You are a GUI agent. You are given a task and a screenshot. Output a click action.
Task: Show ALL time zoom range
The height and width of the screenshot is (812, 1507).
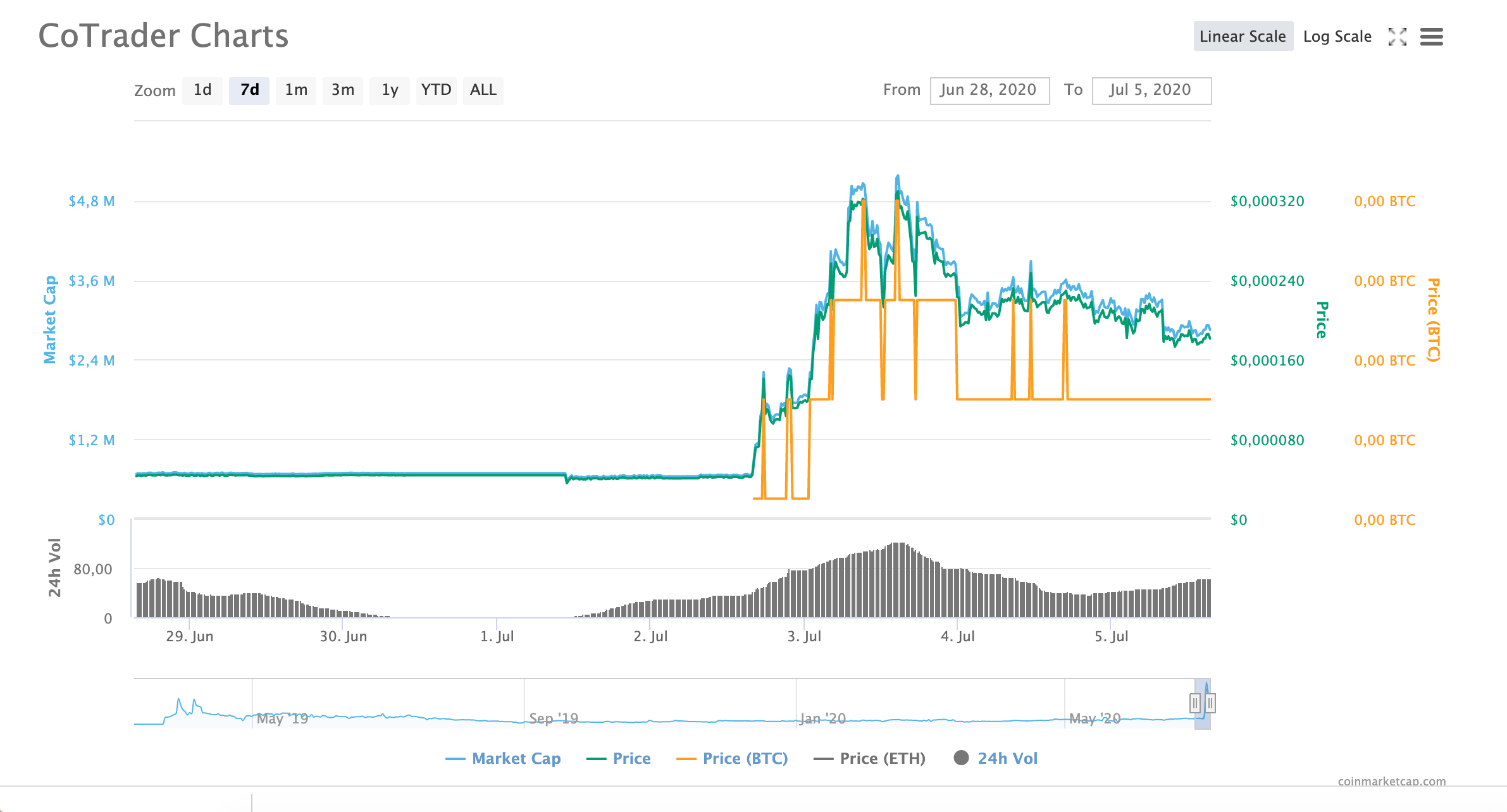click(x=483, y=90)
